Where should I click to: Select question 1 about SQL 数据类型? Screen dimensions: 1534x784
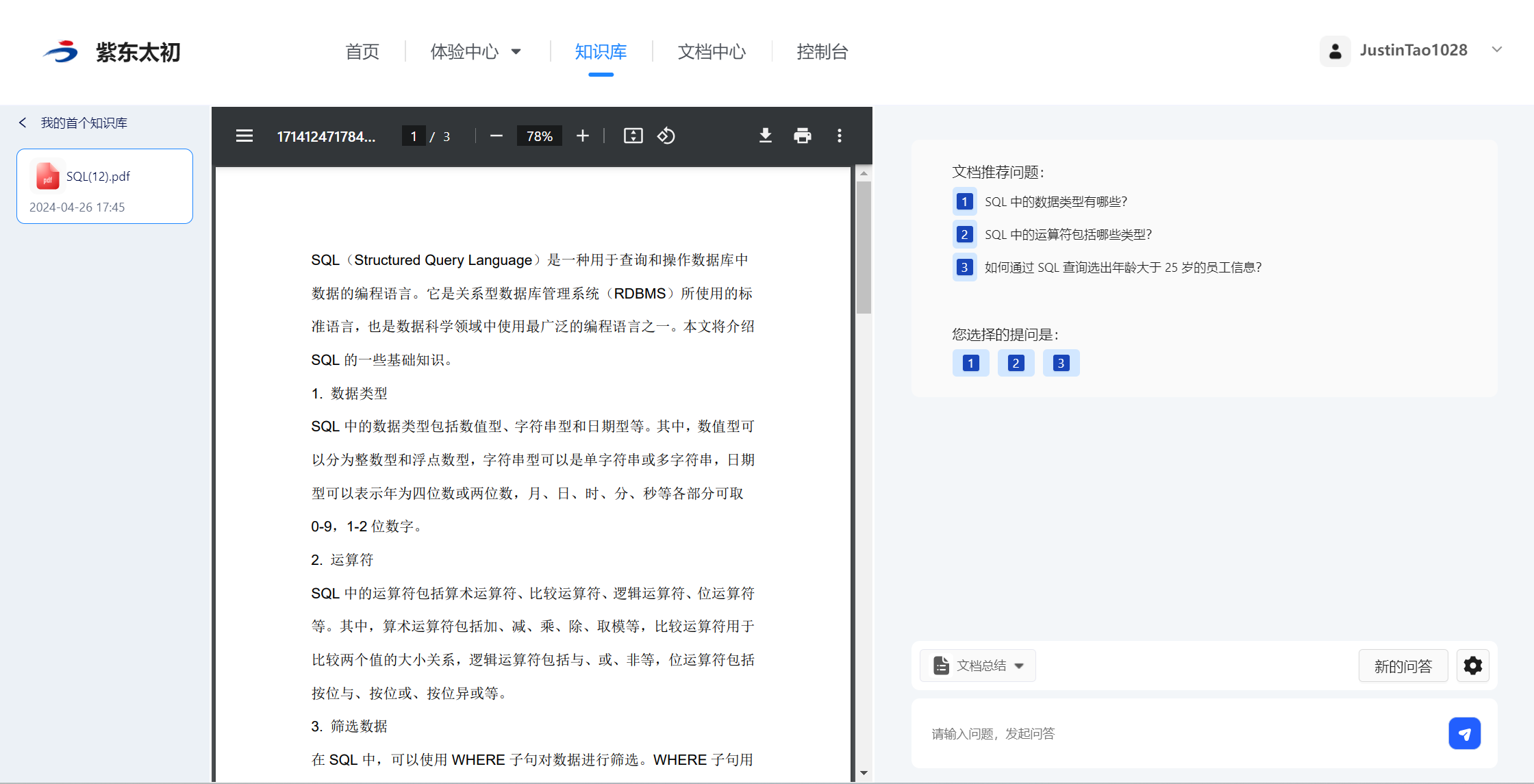(1055, 202)
